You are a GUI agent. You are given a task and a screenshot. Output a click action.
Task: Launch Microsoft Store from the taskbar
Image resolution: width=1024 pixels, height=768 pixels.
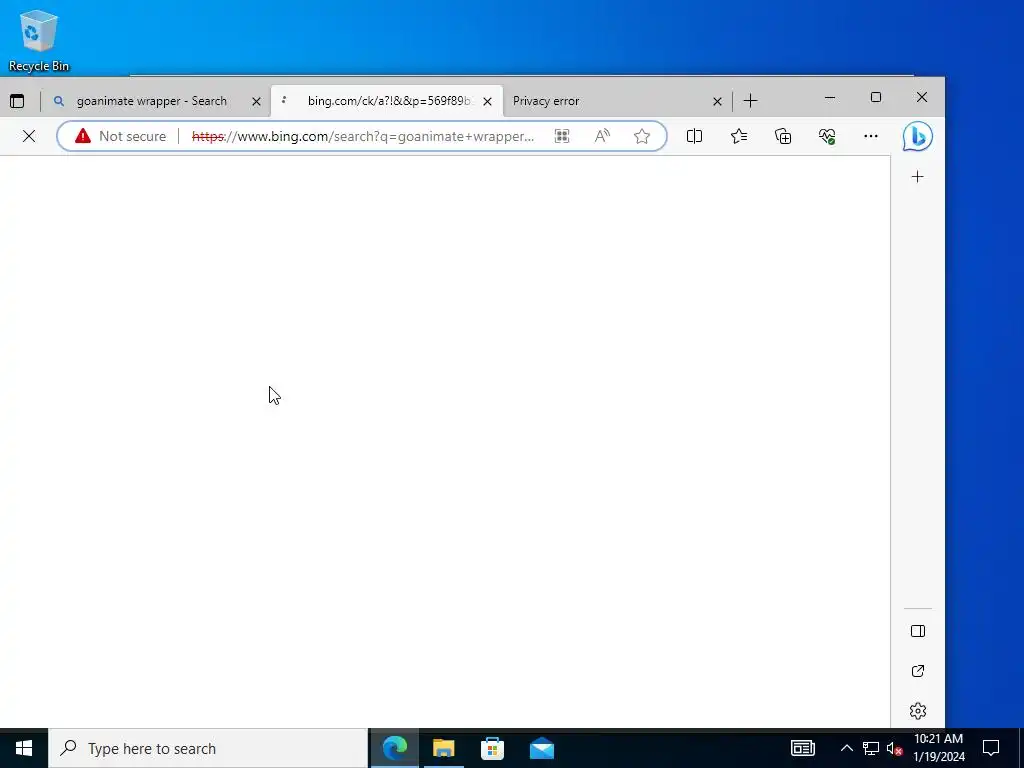(492, 748)
